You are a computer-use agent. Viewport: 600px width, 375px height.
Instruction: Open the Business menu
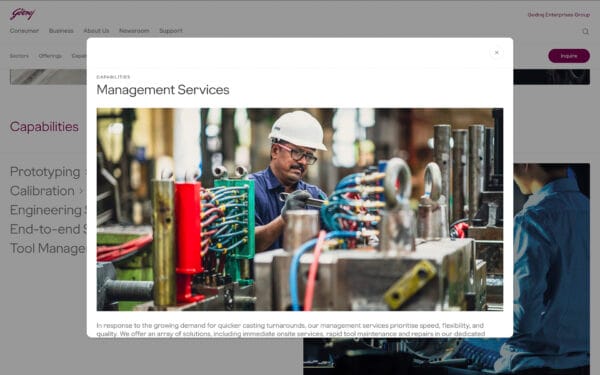[x=61, y=31]
